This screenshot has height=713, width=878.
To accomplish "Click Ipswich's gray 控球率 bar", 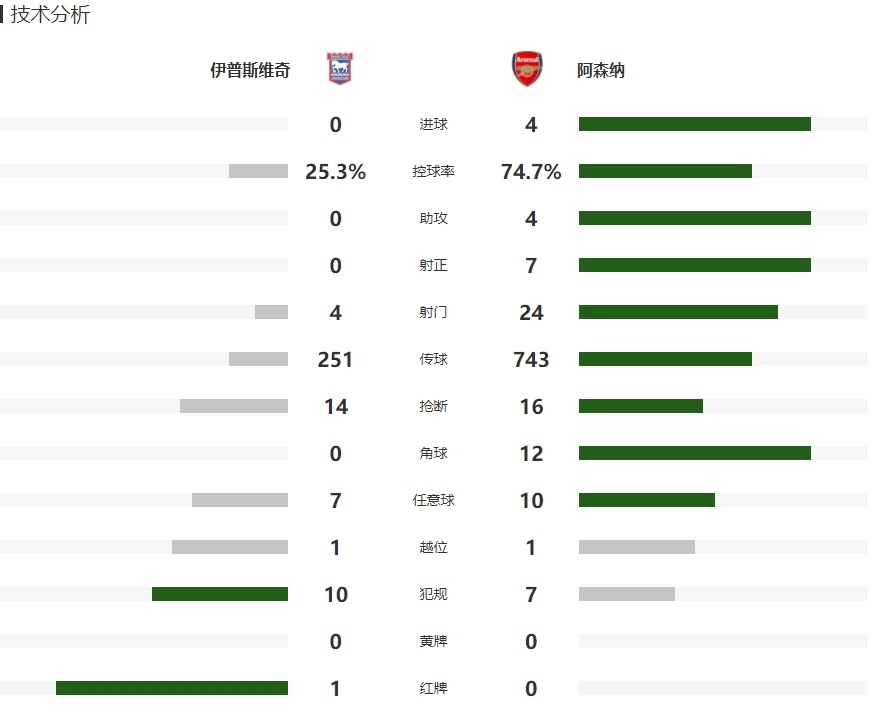I will tap(258, 171).
